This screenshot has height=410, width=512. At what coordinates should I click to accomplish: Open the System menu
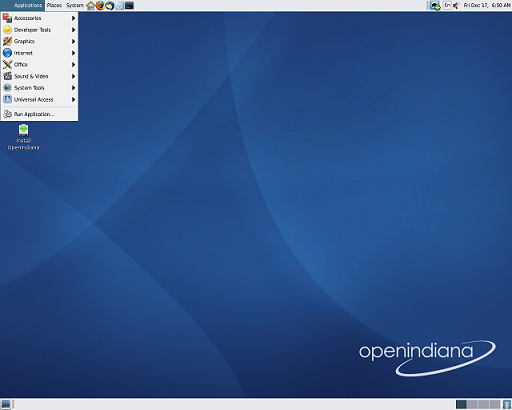tap(75, 5)
